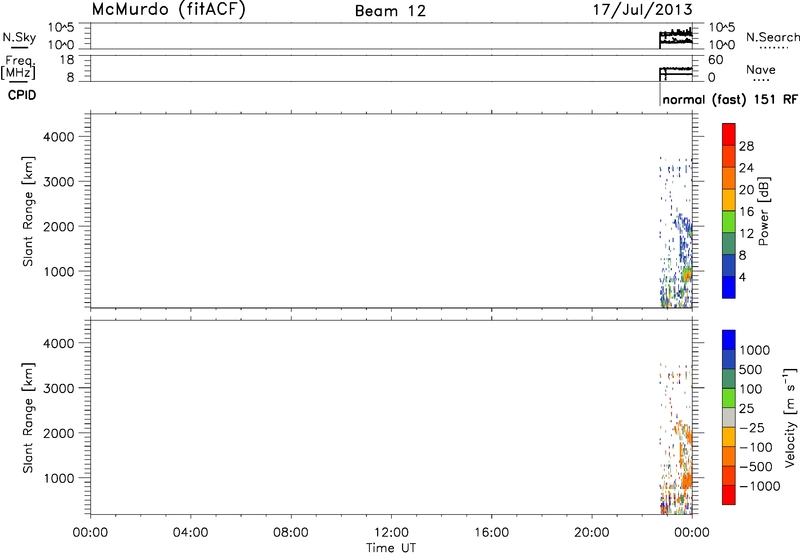Click 'Slant Range [km]' label of power panel
This screenshot has width=800, height=554.
coord(28,211)
